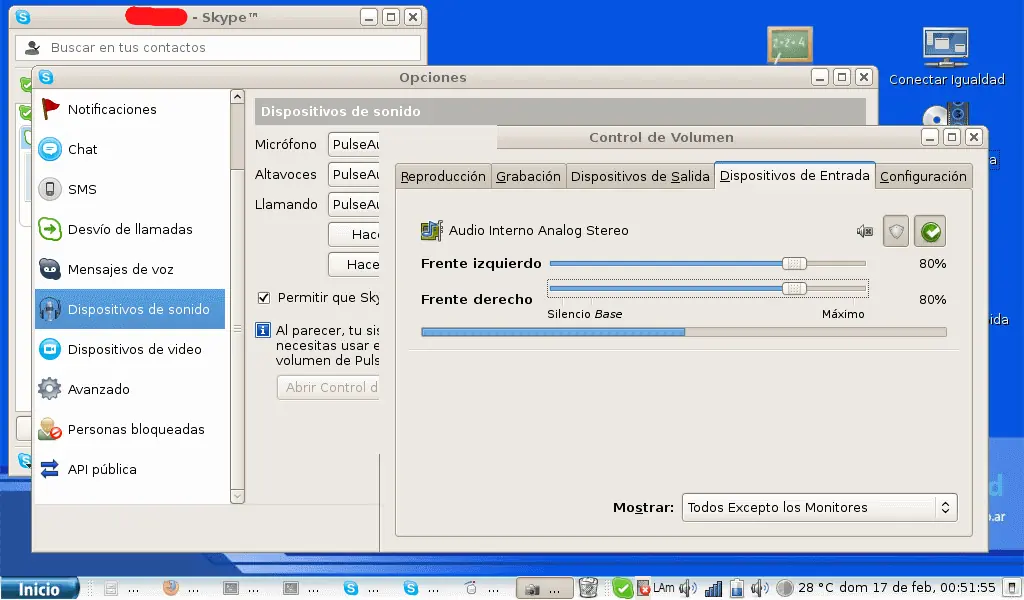The width and height of the screenshot is (1024, 600).
Task: Open the Grabación tab
Action: [x=528, y=176]
